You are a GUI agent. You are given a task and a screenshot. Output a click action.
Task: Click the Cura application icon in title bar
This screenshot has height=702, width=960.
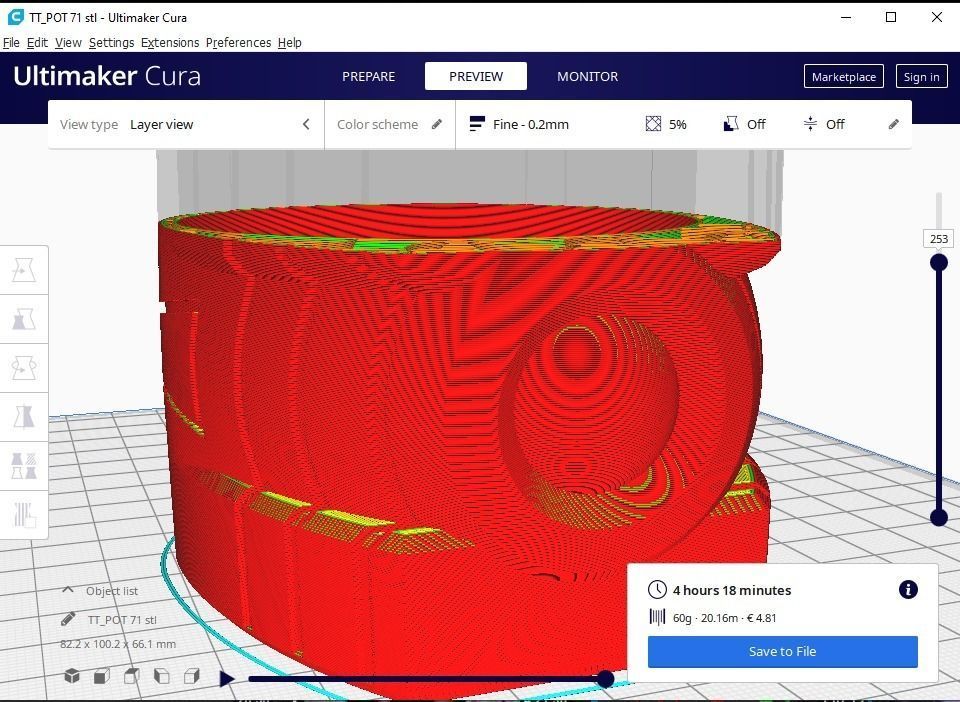coord(15,17)
